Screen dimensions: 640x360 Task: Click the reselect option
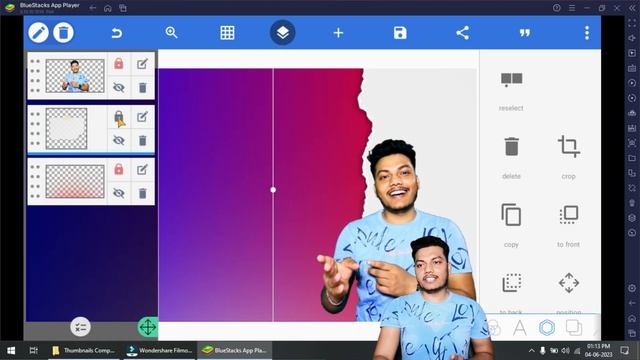coord(511,90)
